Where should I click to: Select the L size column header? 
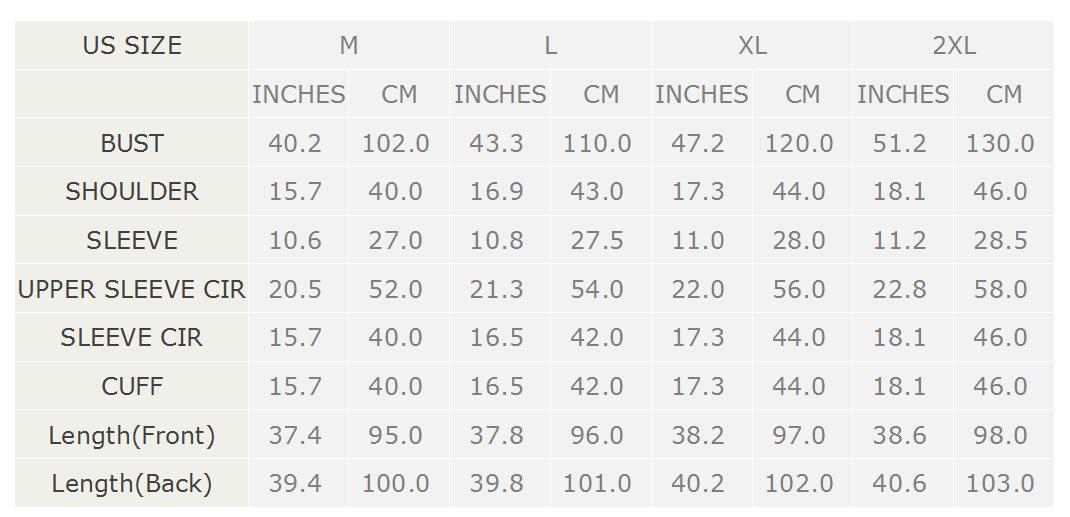pyautogui.click(x=550, y=45)
